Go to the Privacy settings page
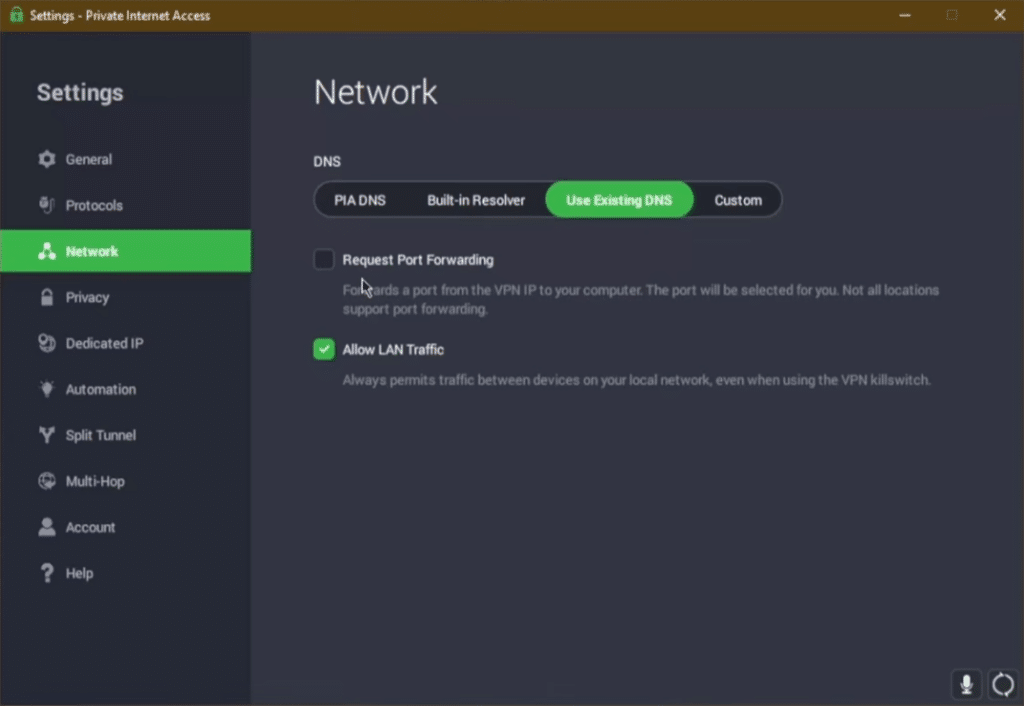The width and height of the screenshot is (1024, 706). click(x=125, y=297)
